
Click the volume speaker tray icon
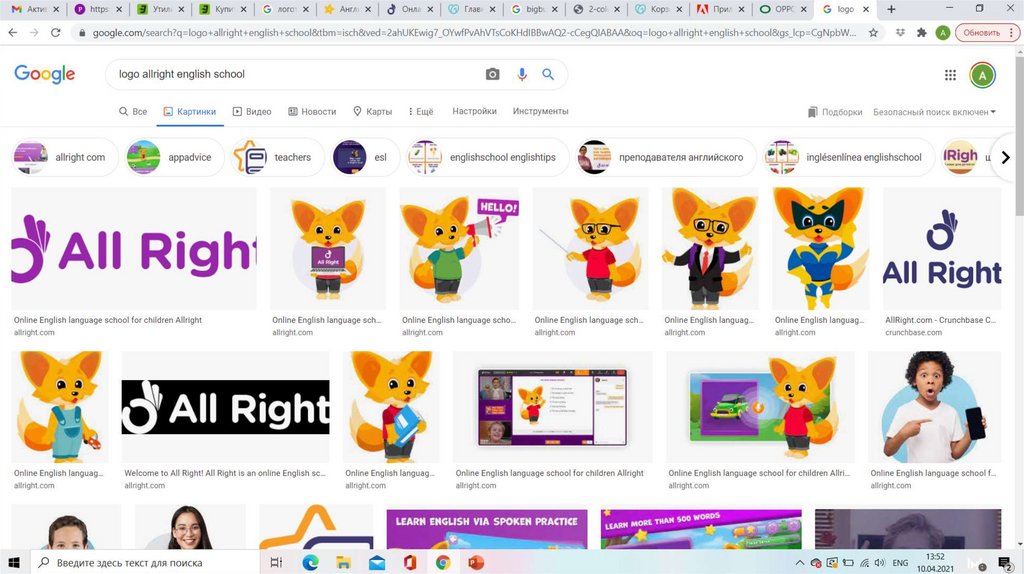880,562
